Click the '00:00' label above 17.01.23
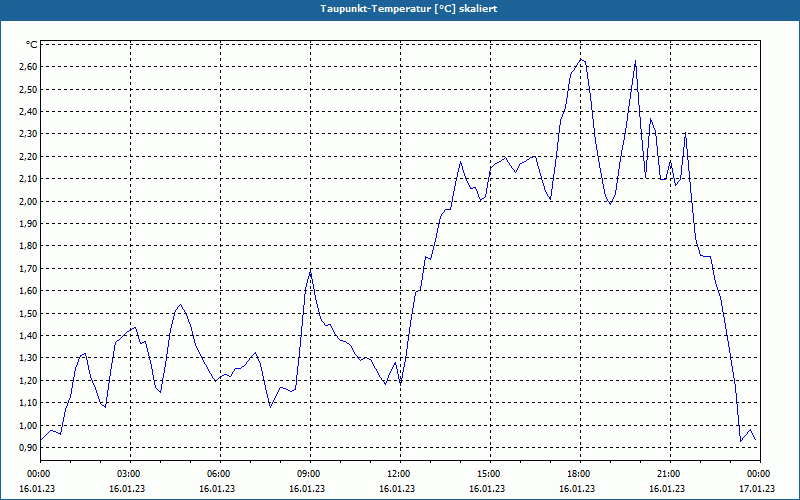Screen dimensions: 800x500 (757, 474)
